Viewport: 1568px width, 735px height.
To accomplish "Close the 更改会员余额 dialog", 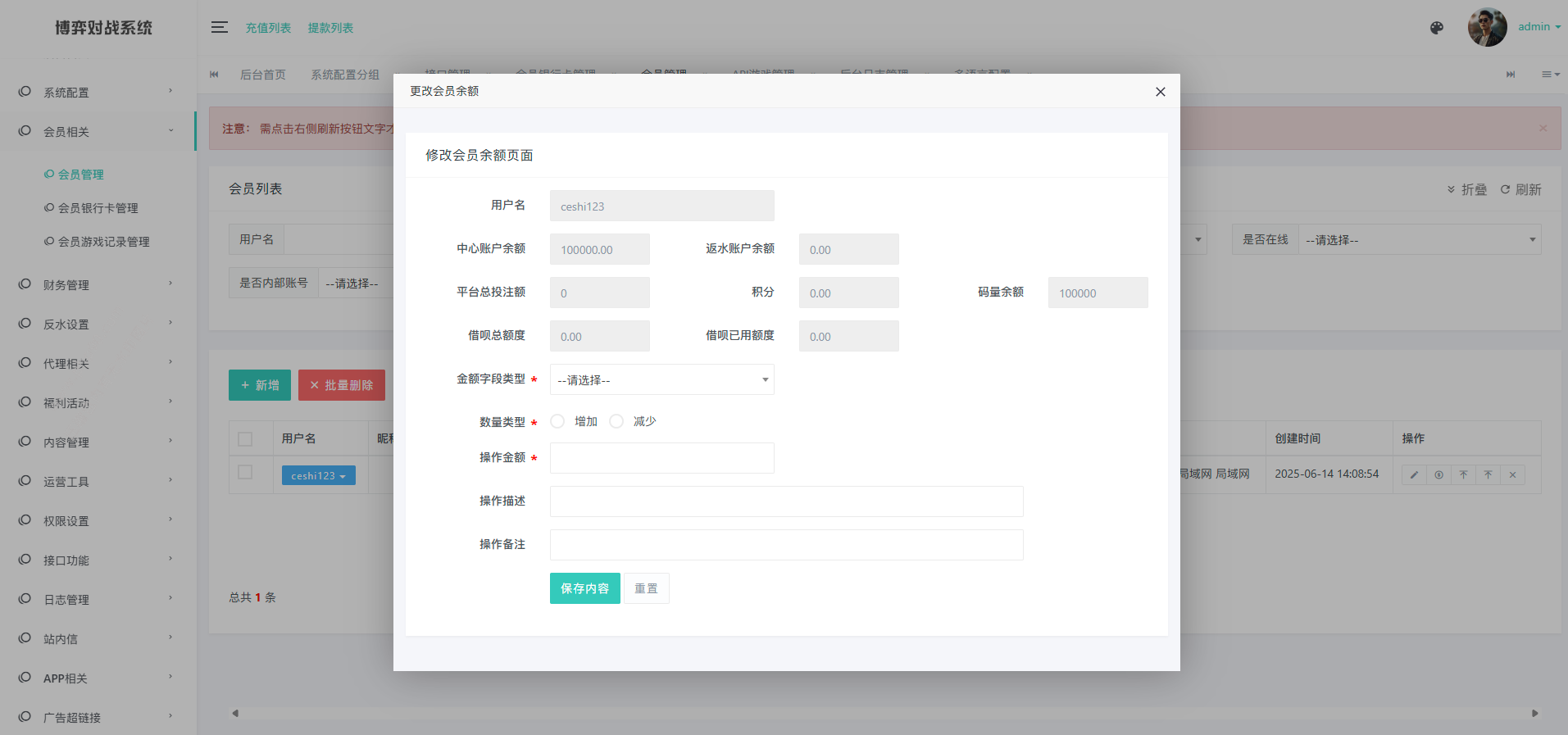I will [x=1160, y=92].
